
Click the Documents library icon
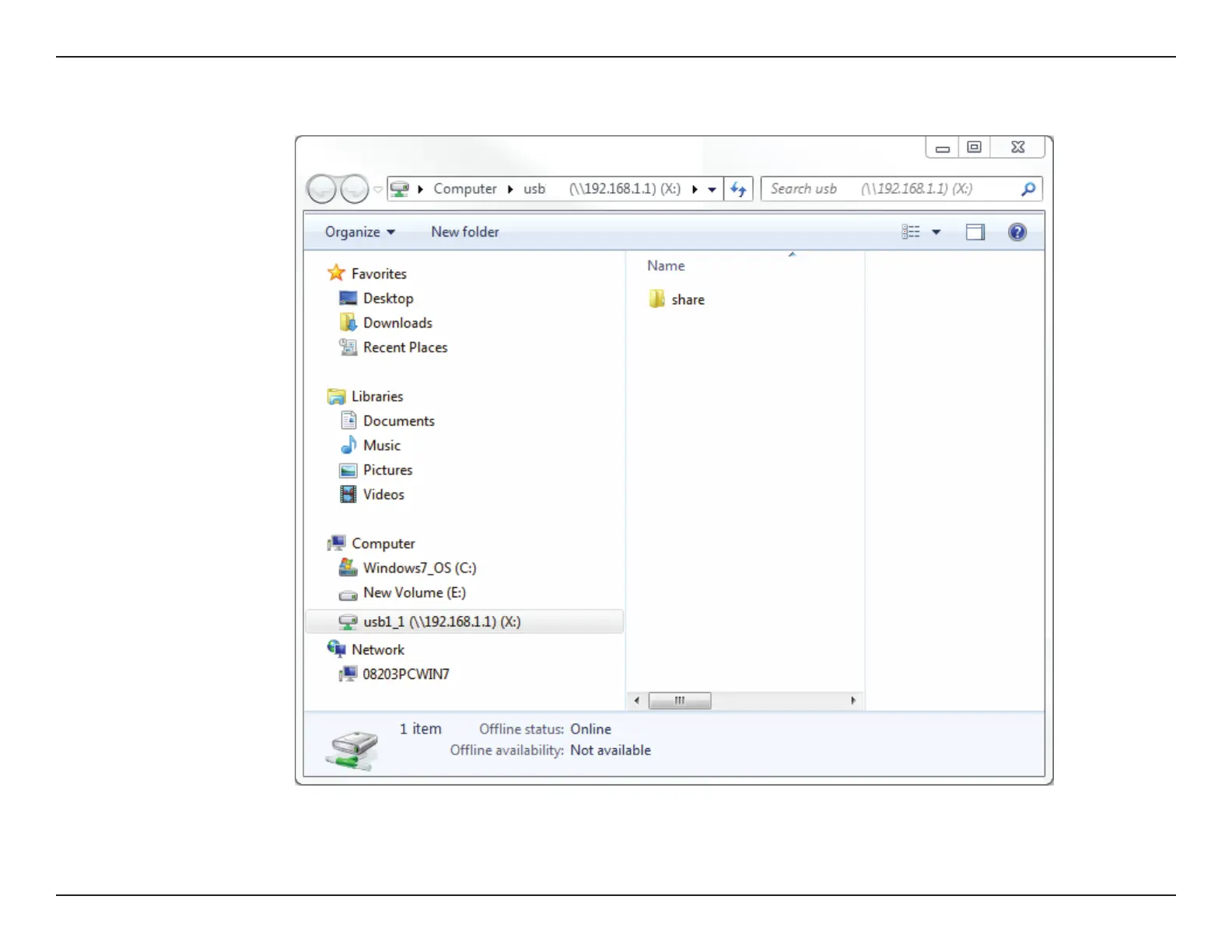(348, 421)
